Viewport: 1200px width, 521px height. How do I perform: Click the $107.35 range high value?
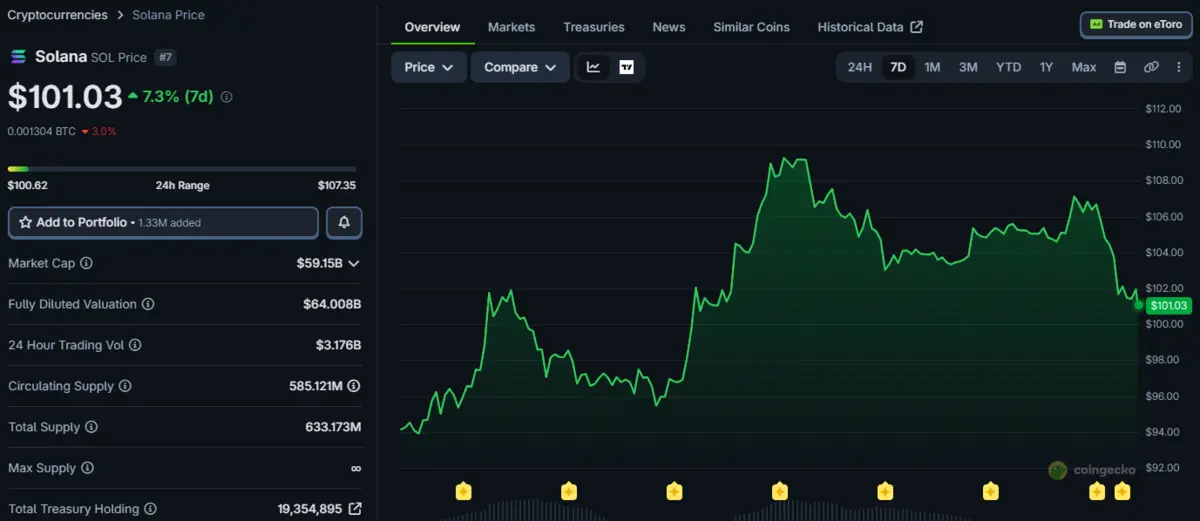pyautogui.click(x=337, y=185)
